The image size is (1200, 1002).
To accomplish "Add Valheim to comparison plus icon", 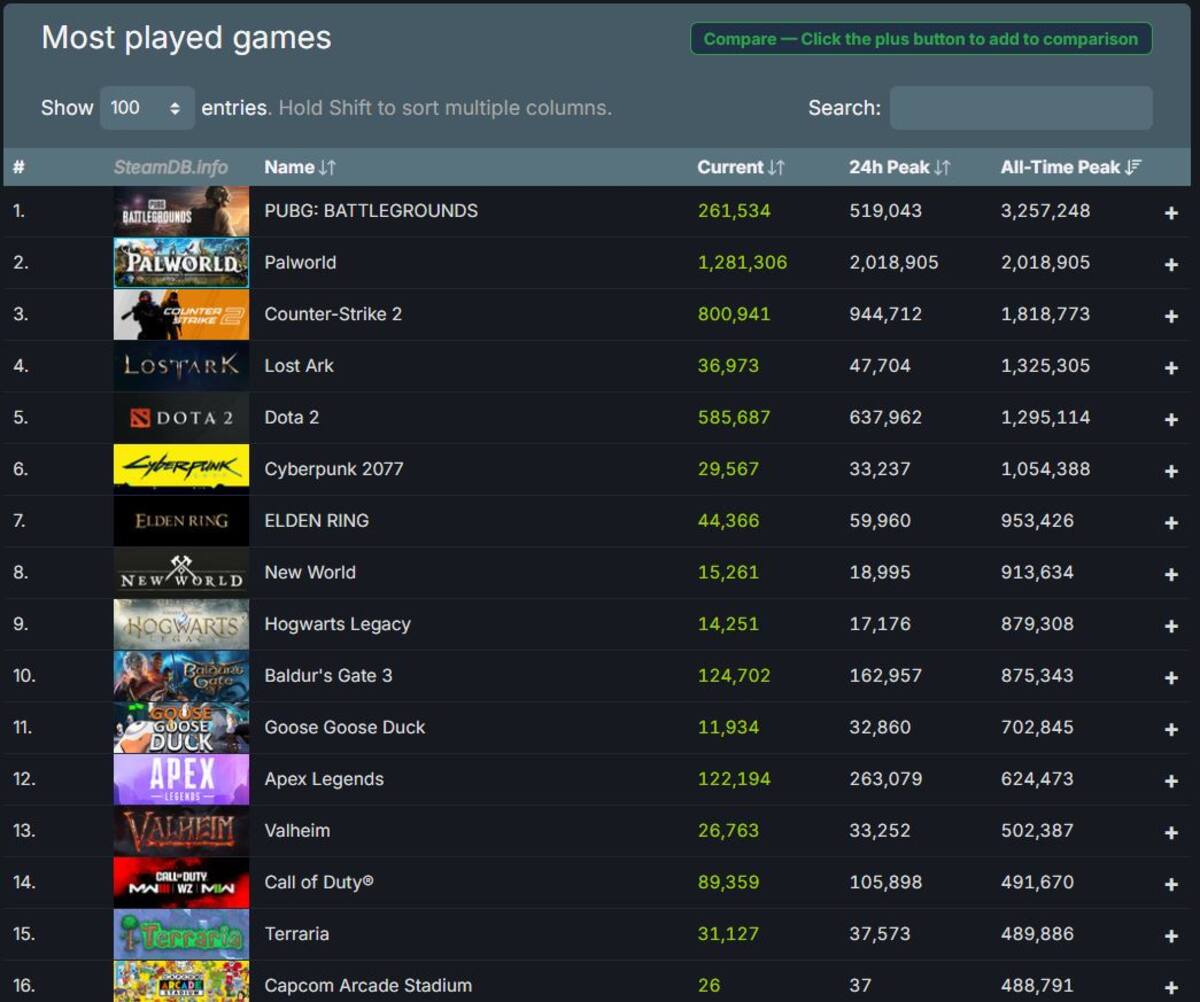I will coord(1171,832).
